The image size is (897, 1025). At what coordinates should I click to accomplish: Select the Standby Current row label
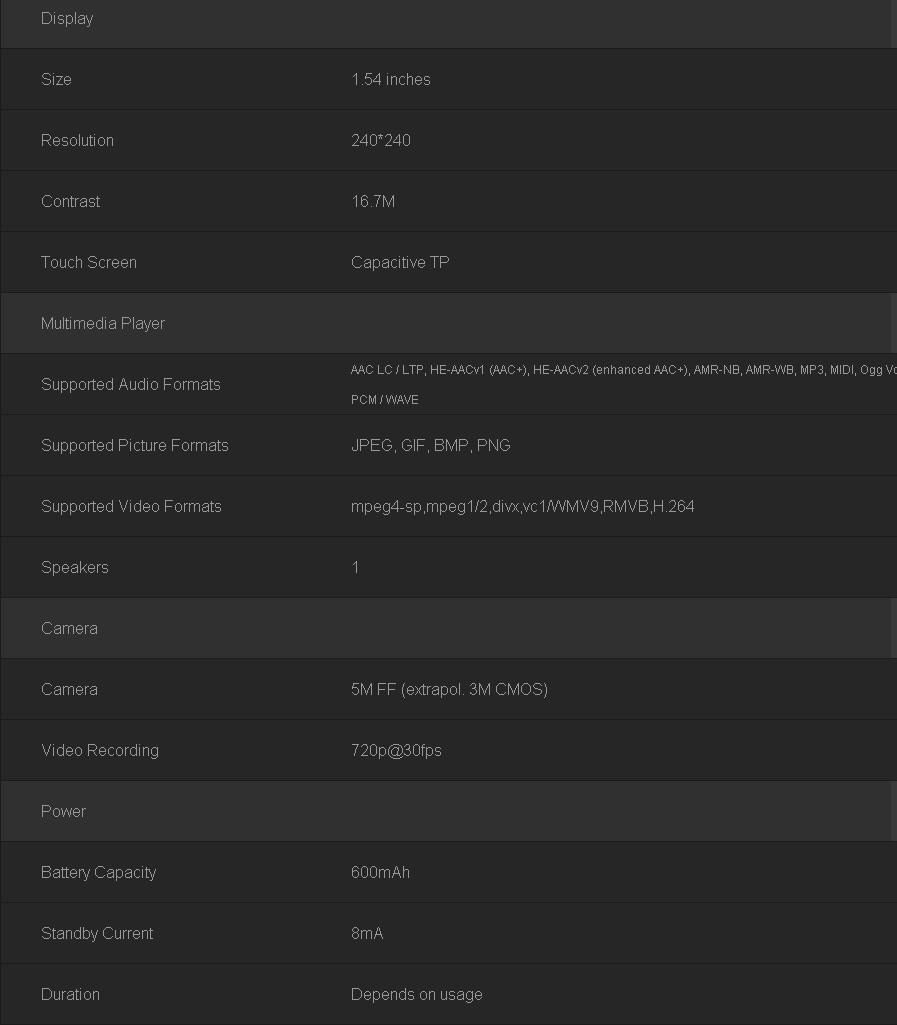[97, 934]
